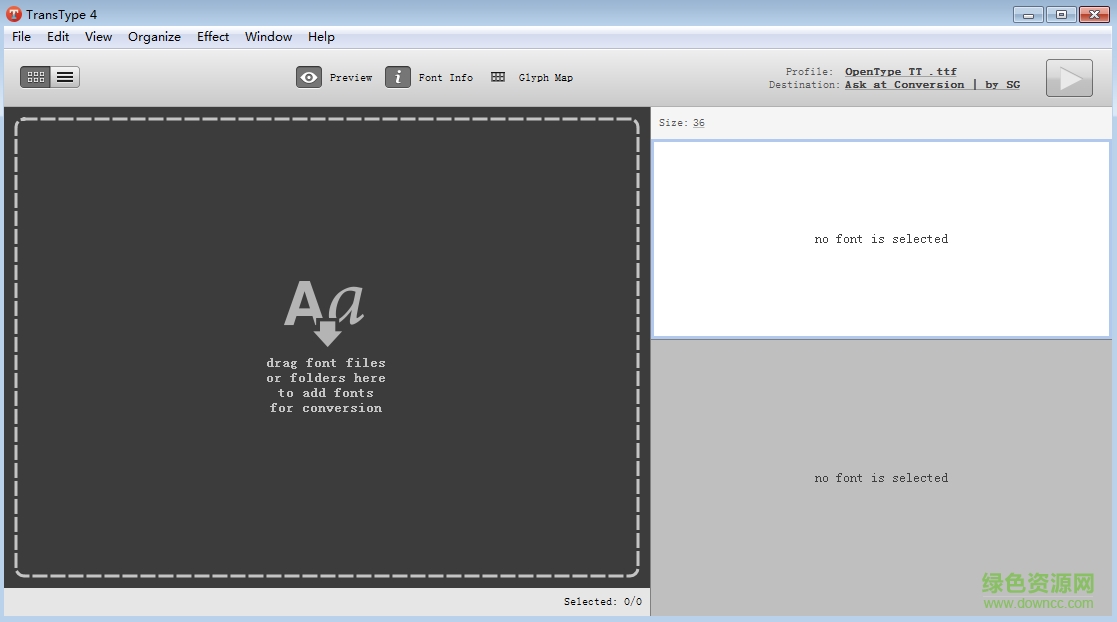
Task: Click the TransType 4 app icon
Action: 14,14
